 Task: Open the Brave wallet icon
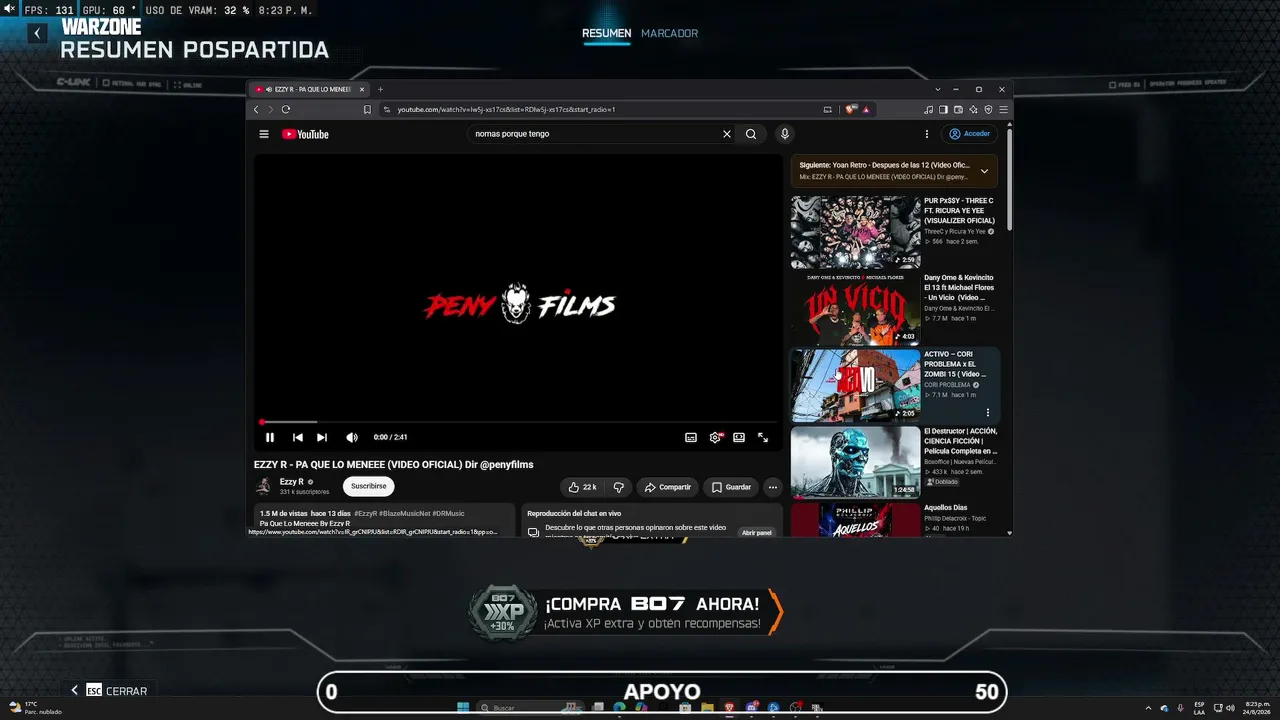pos(958,109)
